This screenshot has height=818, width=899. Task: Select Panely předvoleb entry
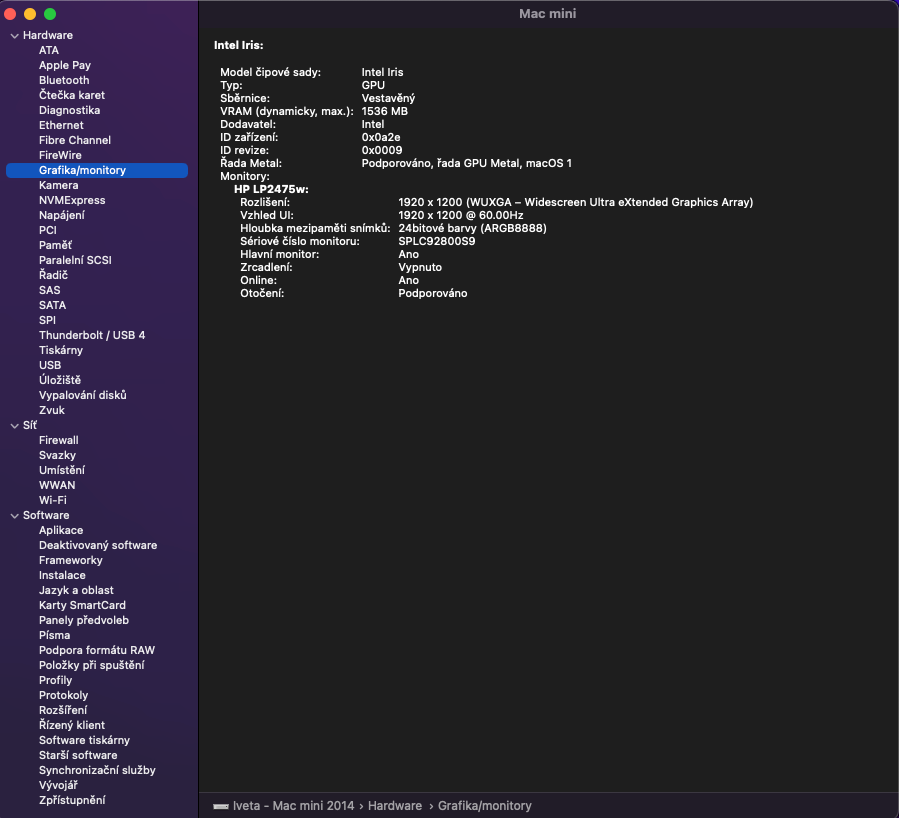tap(84, 620)
